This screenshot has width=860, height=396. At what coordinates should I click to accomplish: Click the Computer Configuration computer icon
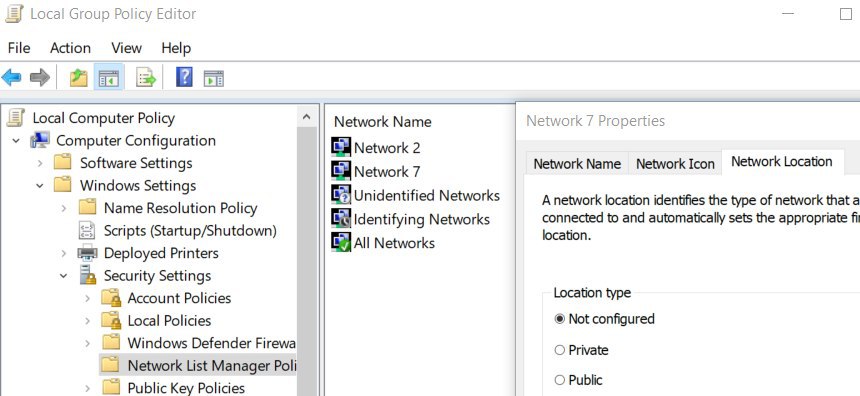40,140
